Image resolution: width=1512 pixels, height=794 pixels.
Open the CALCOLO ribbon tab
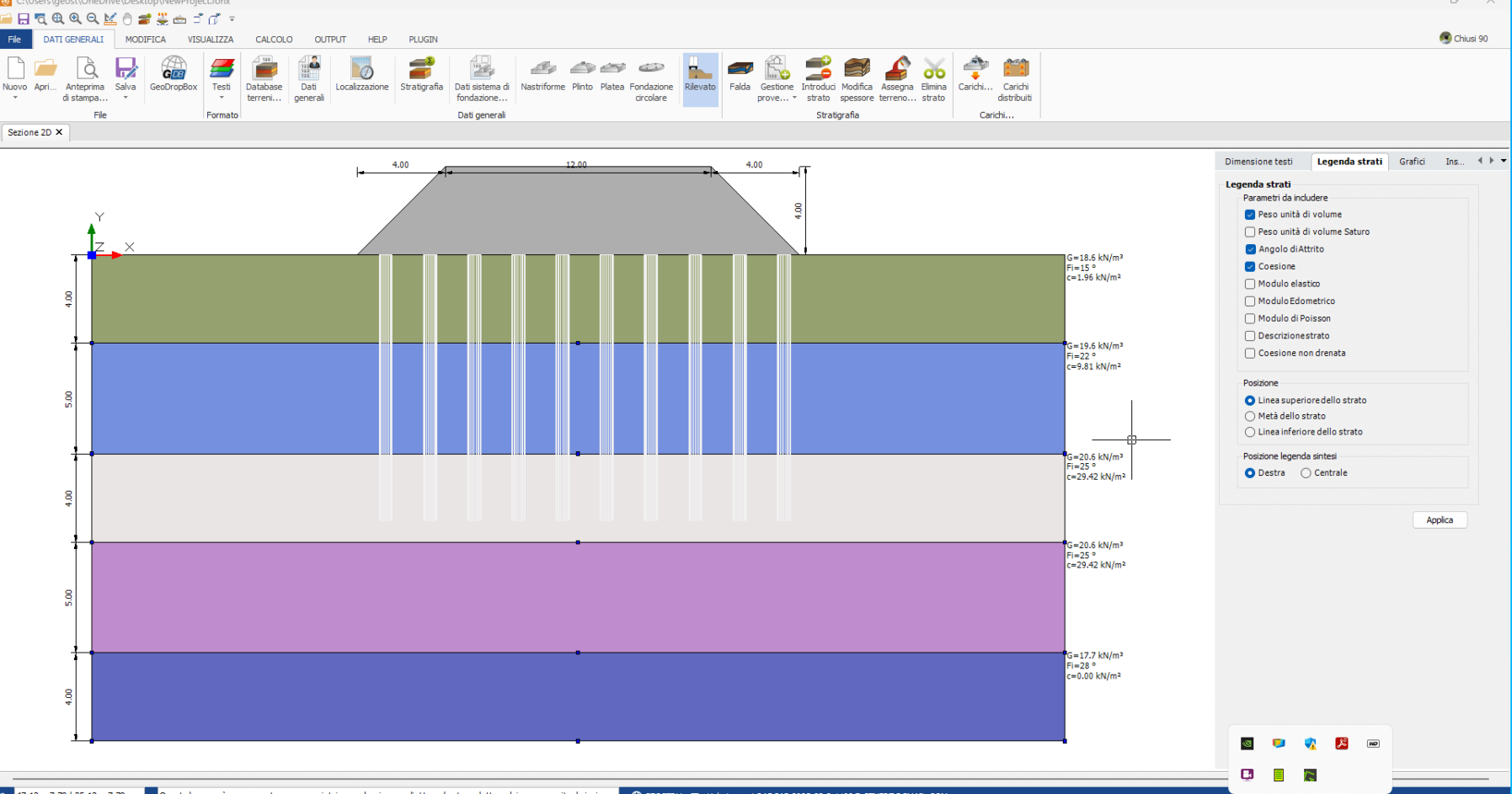[274, 40]
